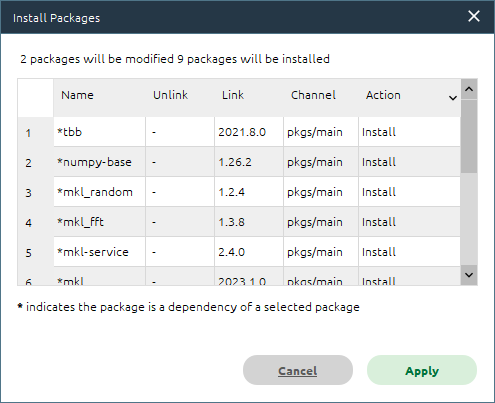Cancel the package installation
The image size is (495, 403).
[298, 370]
